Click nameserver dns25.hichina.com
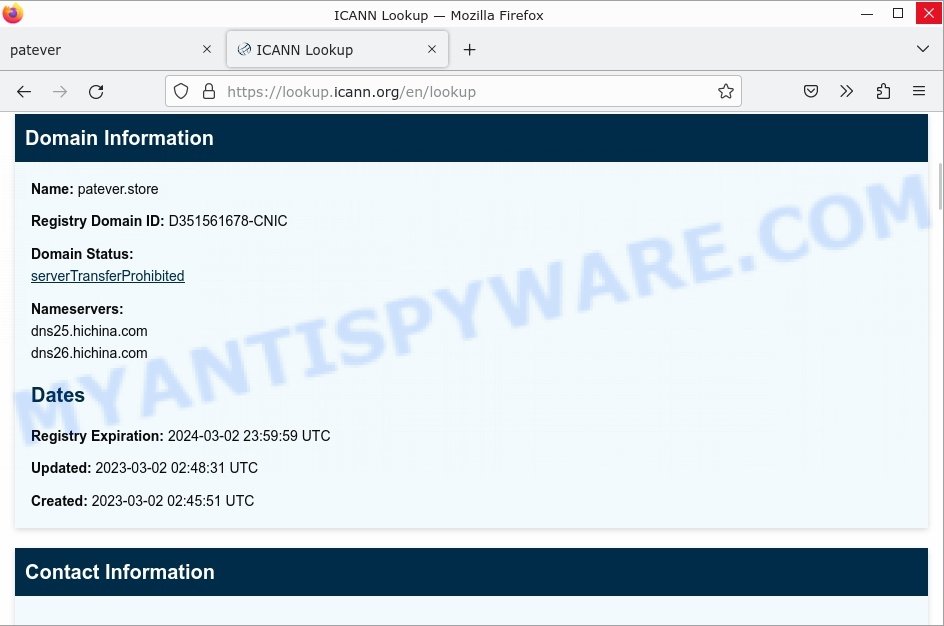The image size is (944, 626). (89, 331)
